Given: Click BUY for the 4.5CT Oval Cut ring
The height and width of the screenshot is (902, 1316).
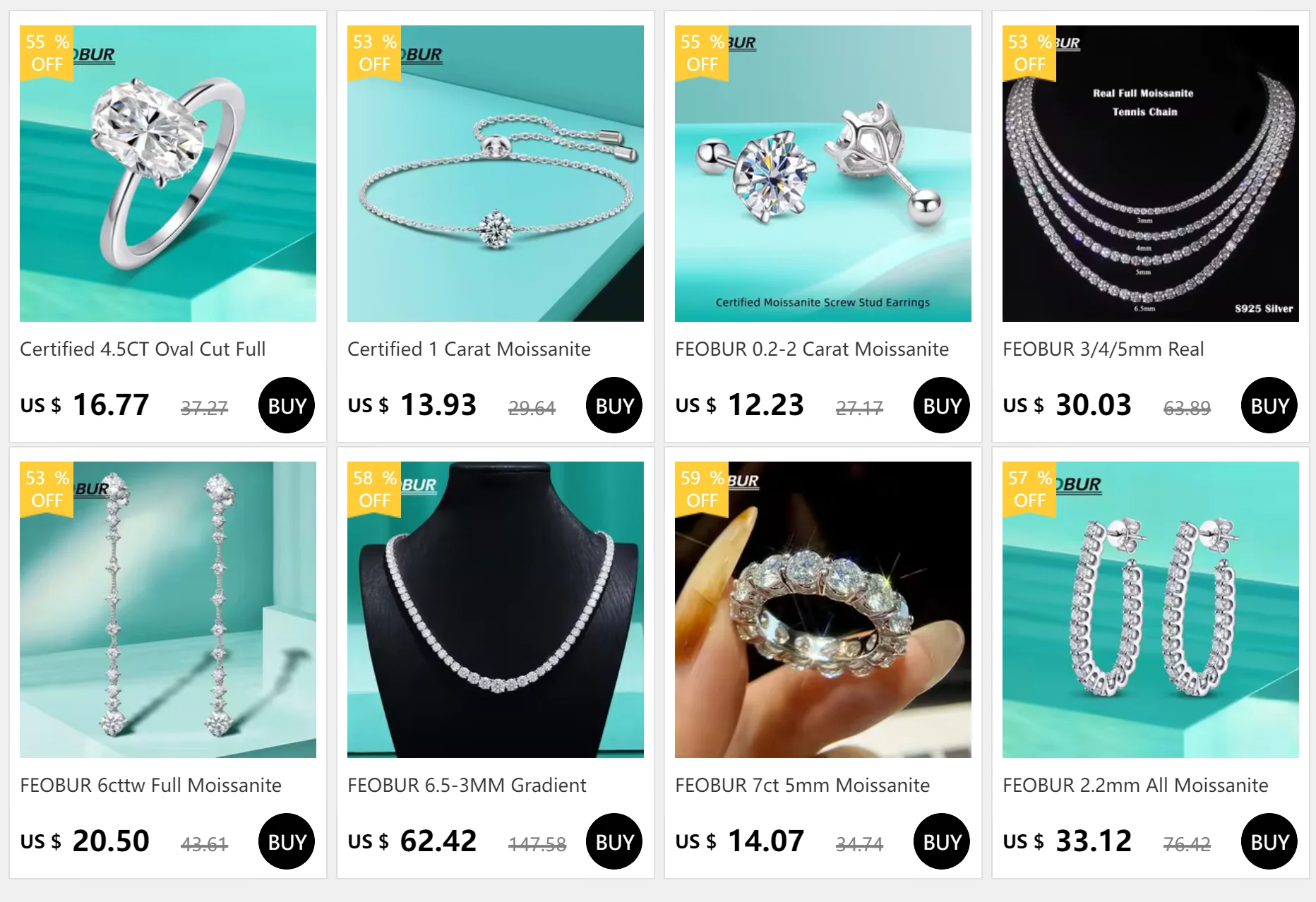Looking at the screenshot, I should (287, 405).
